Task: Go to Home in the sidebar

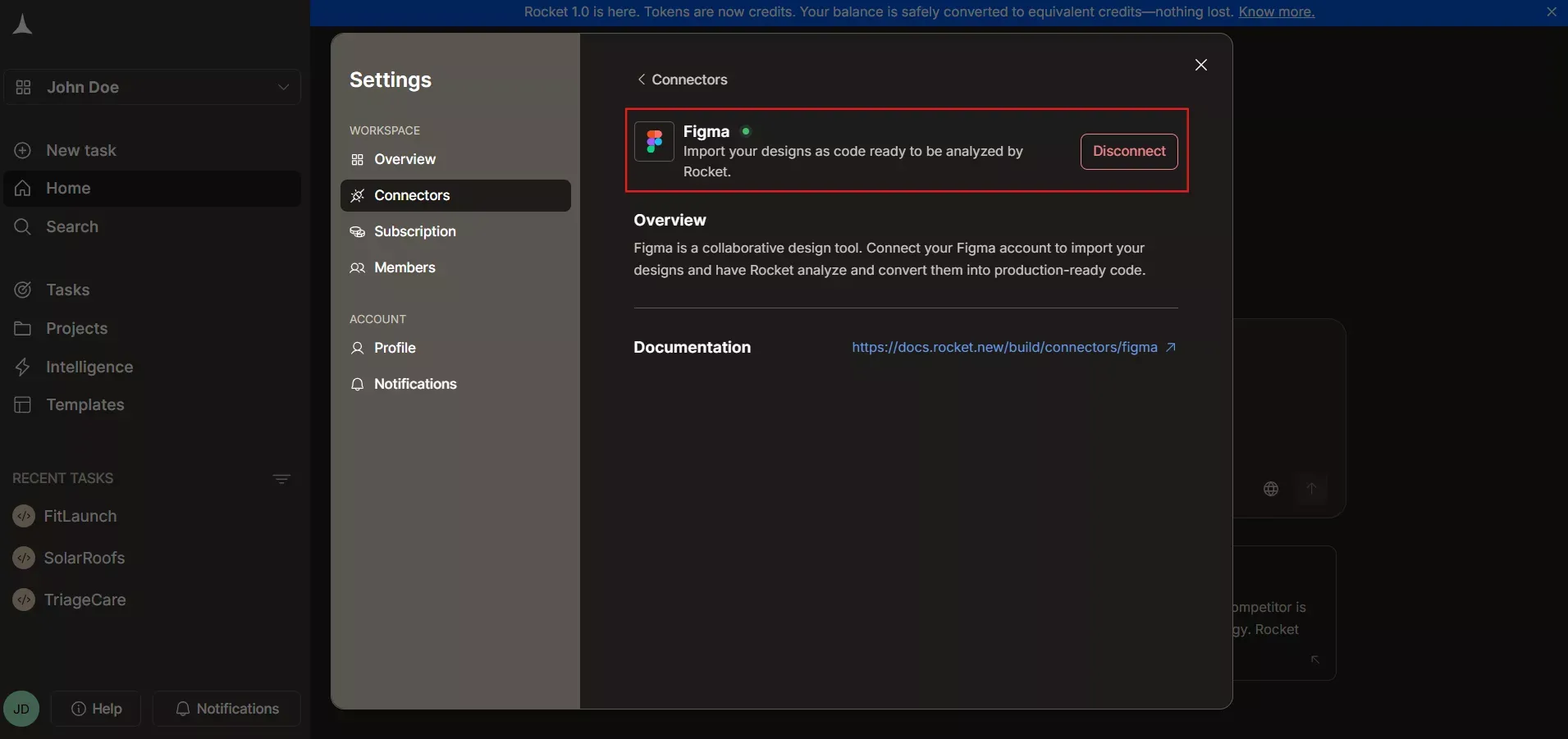Action: [153, 189]
